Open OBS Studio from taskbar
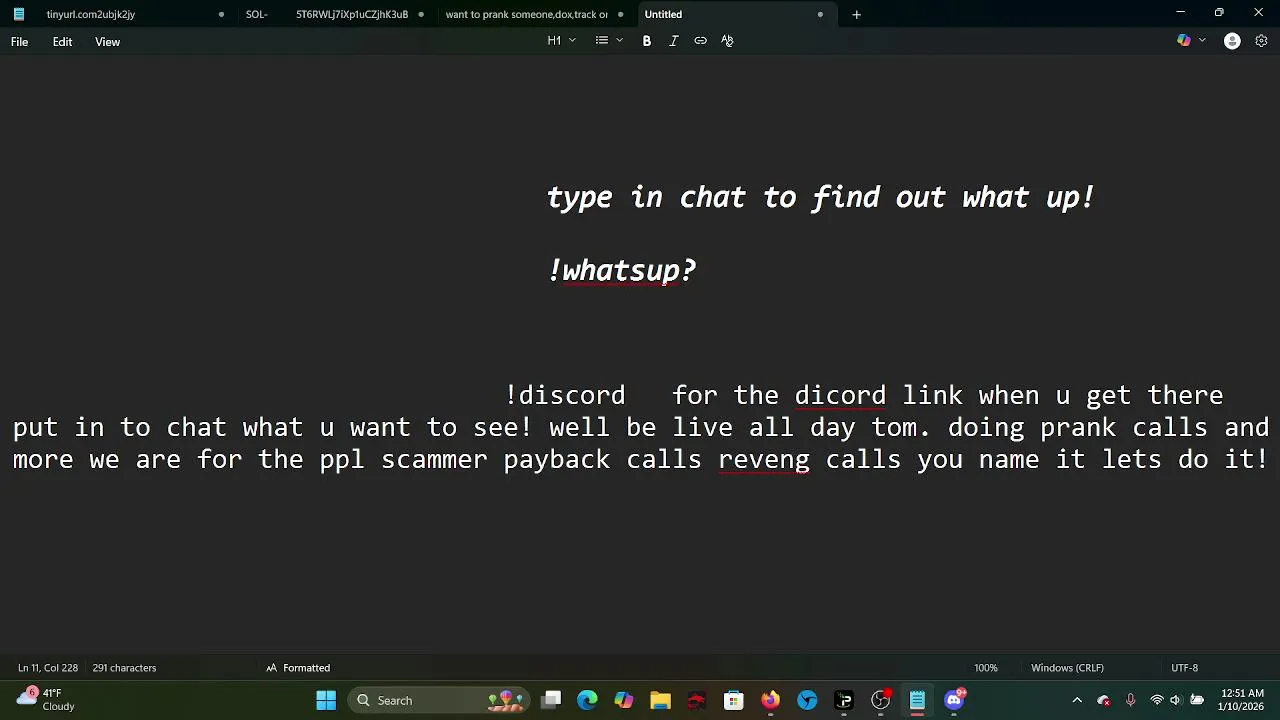 880,700
